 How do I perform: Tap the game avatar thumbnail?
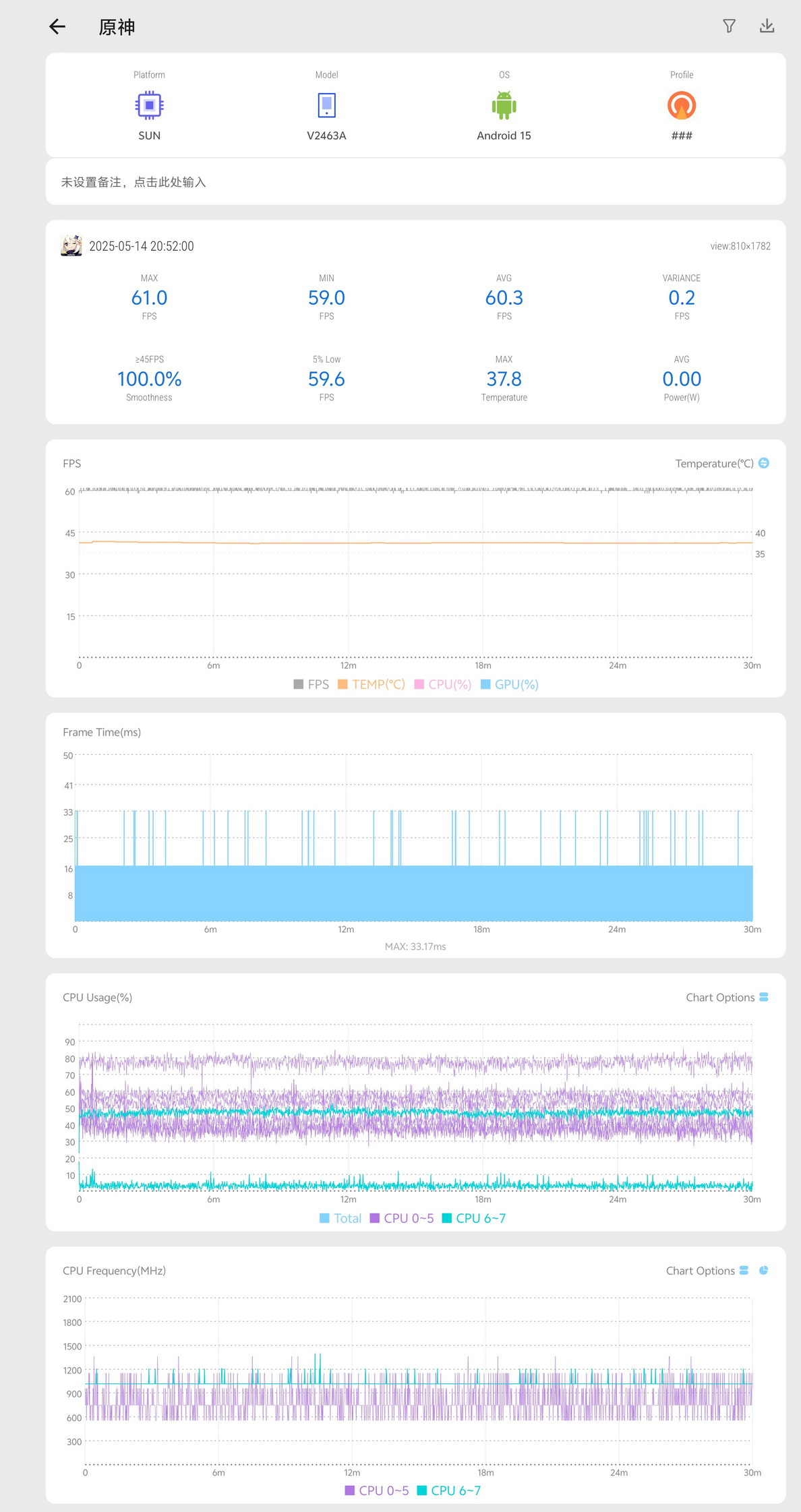71,245
